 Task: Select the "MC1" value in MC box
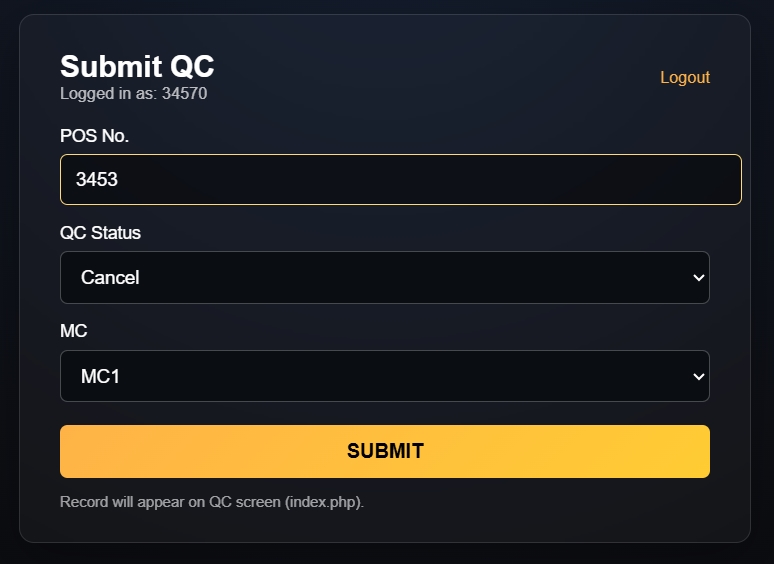[101, 377]
